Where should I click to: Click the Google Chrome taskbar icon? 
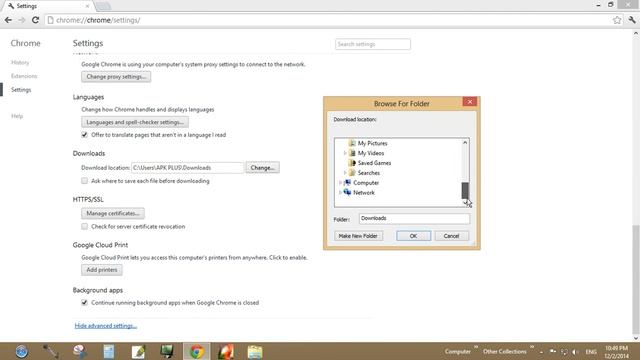[196, 351]
